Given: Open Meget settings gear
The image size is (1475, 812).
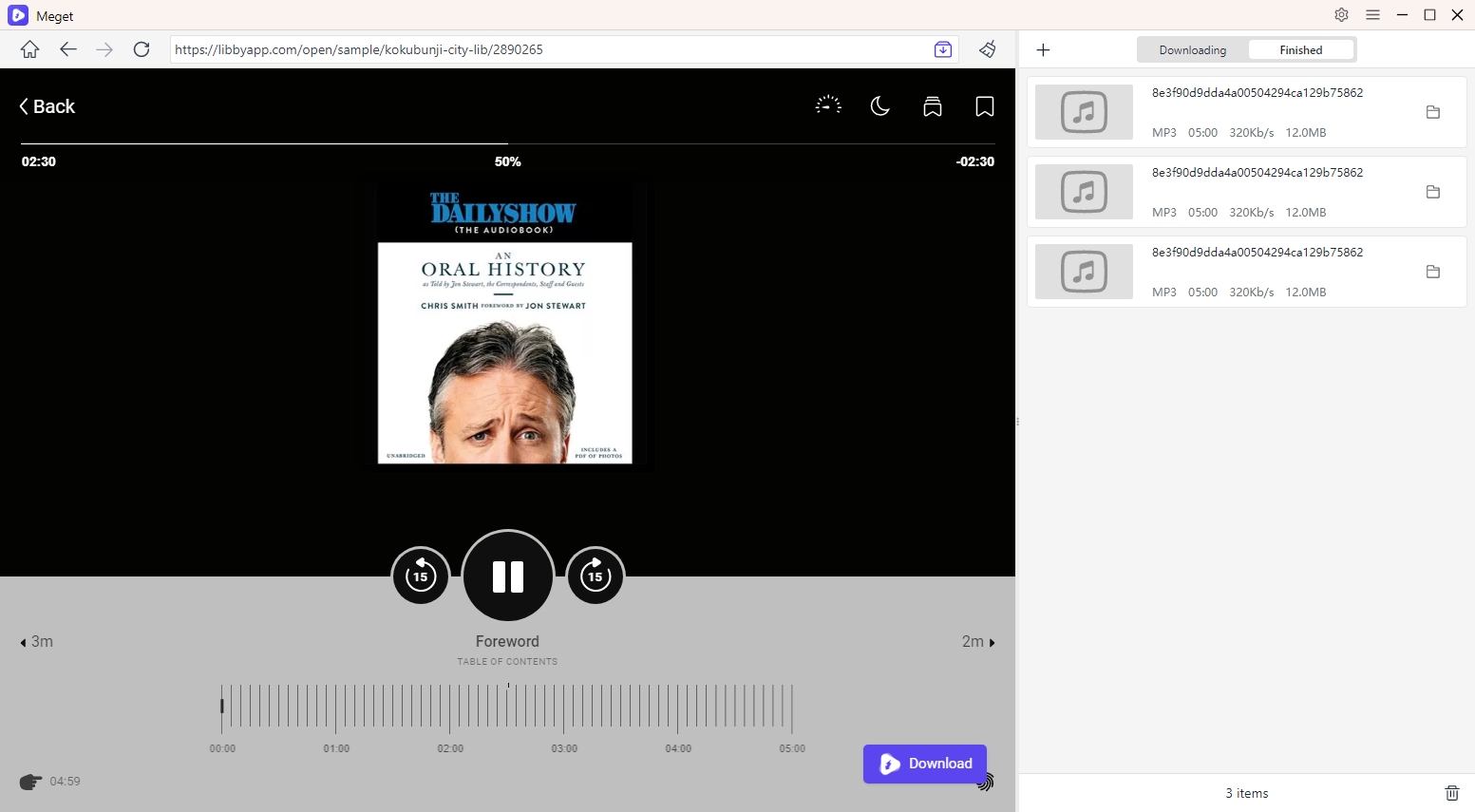Looking at the screenshot, I should tap(1341, 15).
